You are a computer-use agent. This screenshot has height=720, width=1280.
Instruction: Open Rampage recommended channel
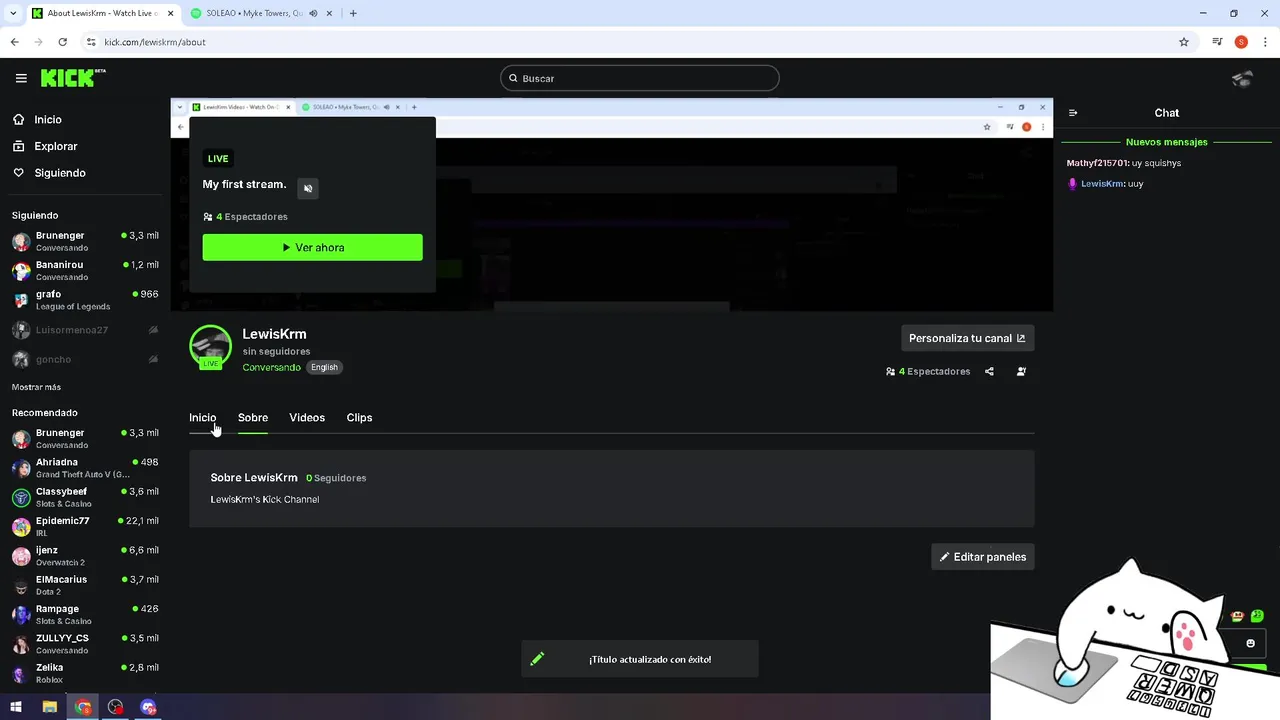tap(85, 614)
